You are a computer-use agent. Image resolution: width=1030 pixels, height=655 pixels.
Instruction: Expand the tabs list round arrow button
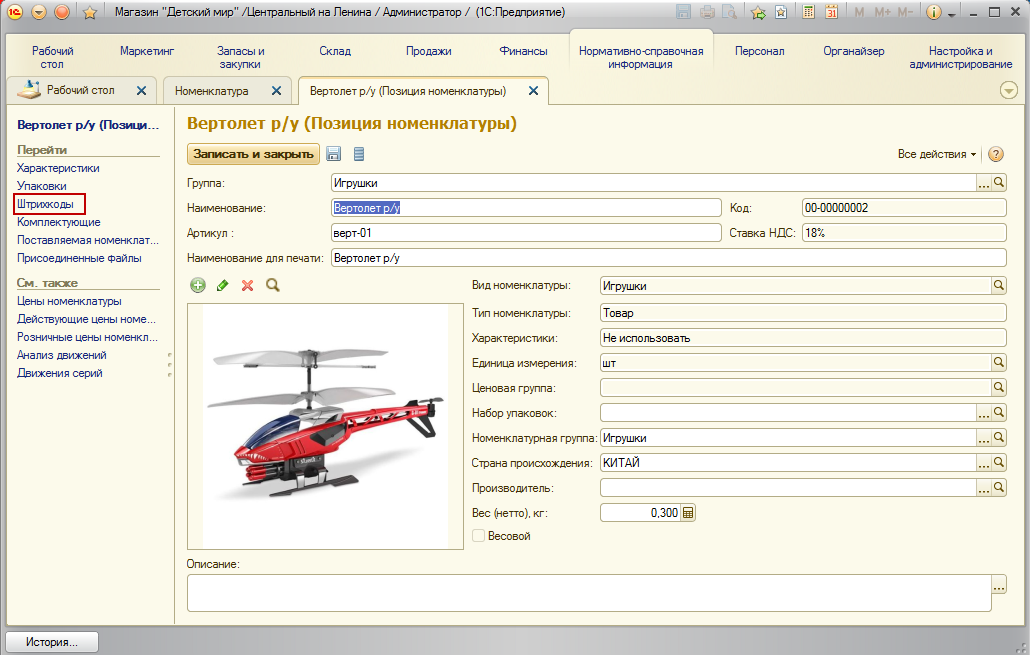1008,90
